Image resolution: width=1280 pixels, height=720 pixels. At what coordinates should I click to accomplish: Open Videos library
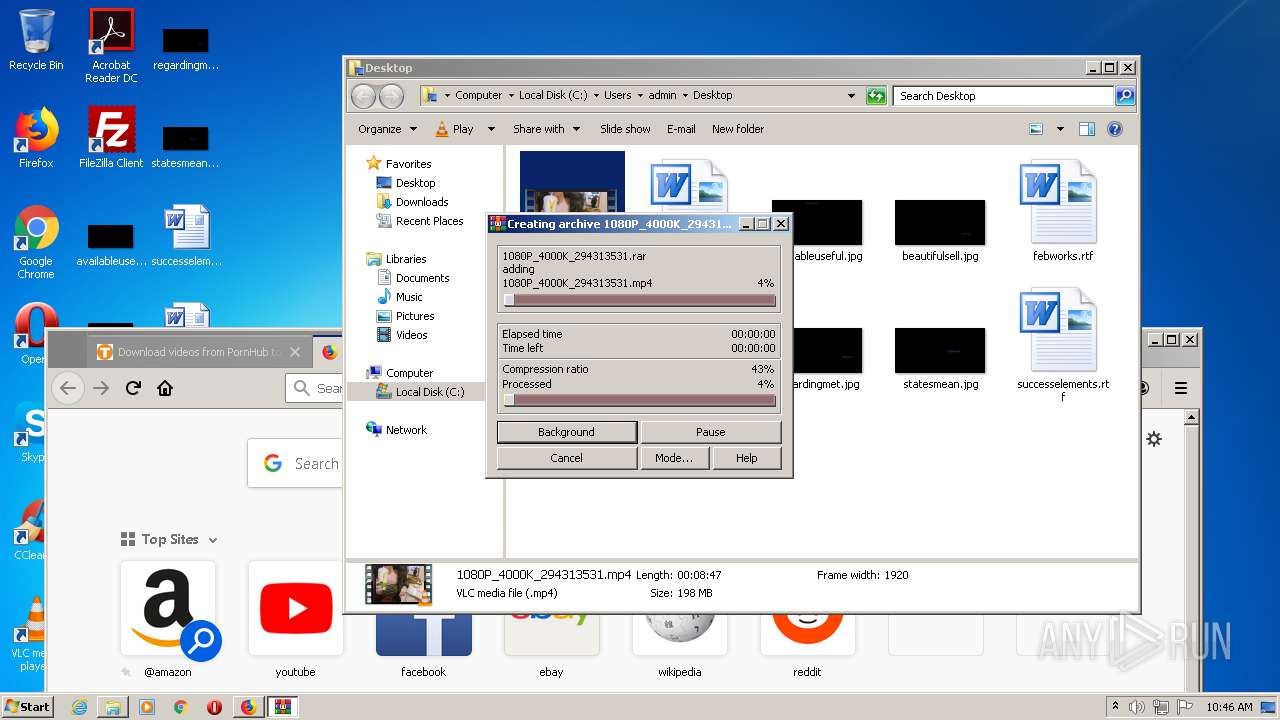411,335
